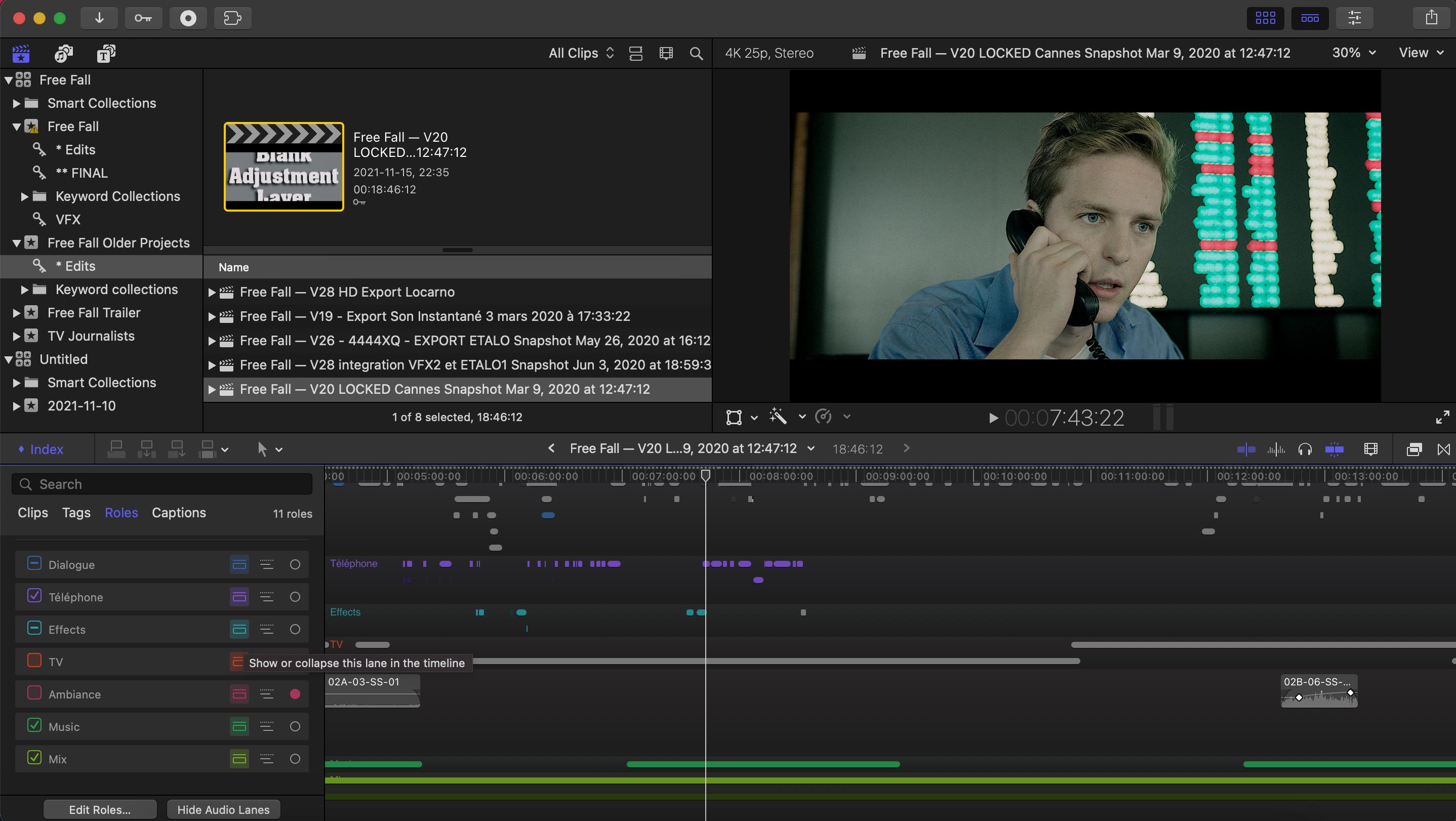Play the viewer from current timecode

pos(993,418)
